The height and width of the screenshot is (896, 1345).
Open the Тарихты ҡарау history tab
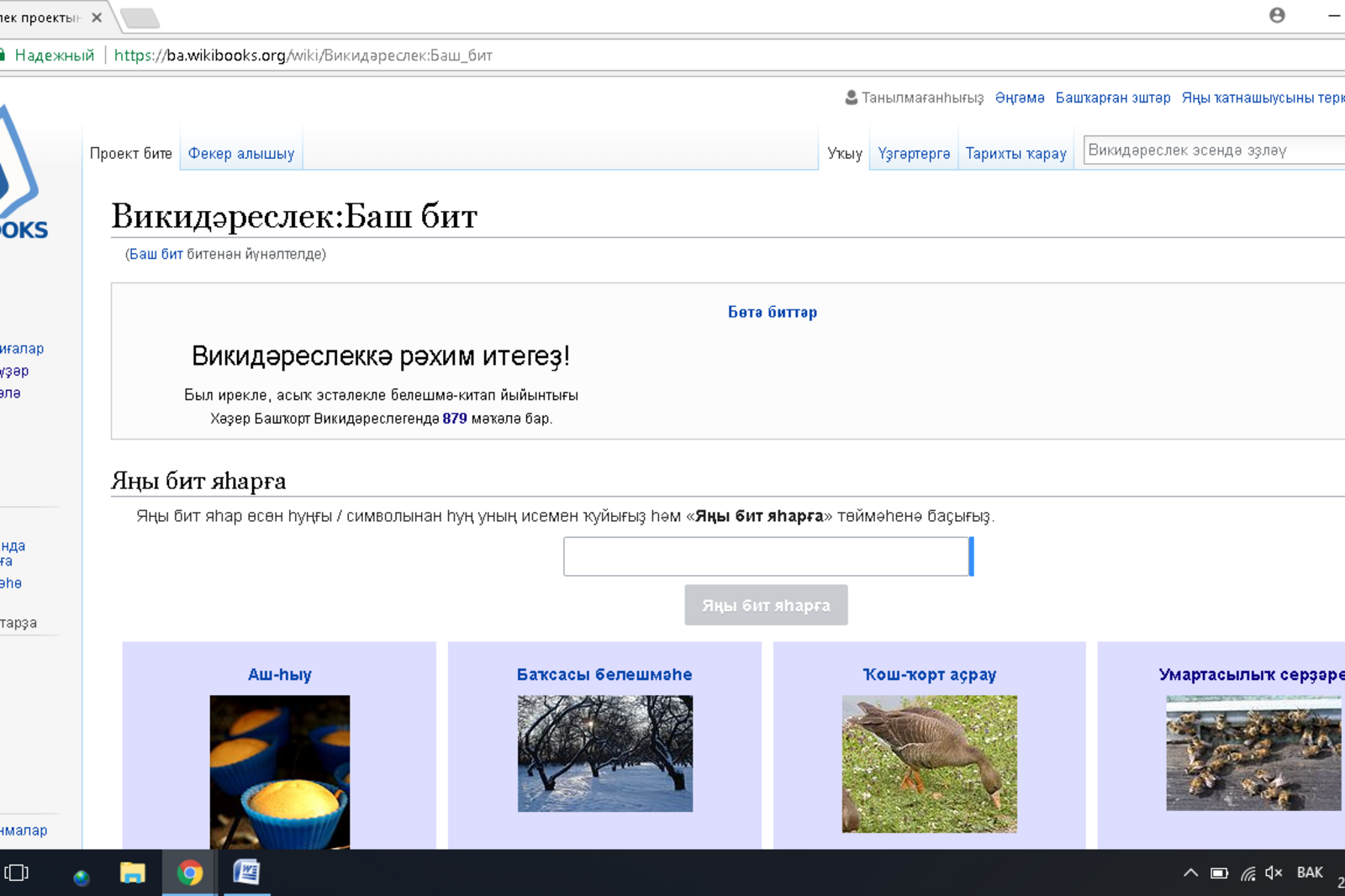point(1015,154)
